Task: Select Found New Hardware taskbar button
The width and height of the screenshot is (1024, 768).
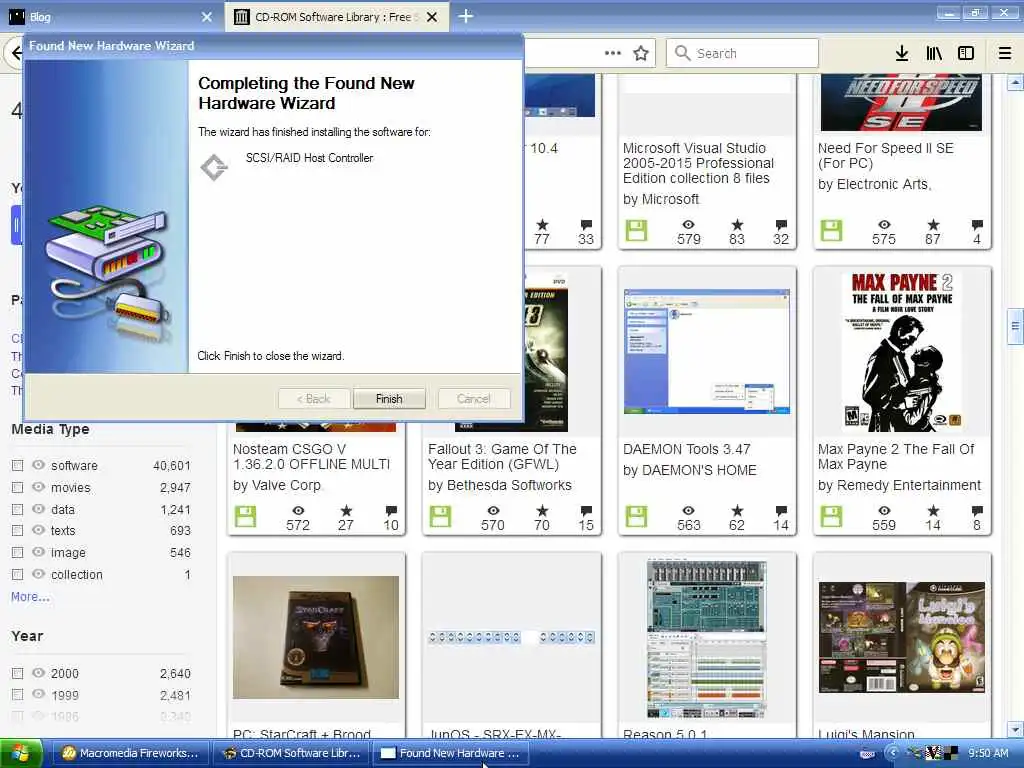Action: pyautogui.click(x=451, y=753)
